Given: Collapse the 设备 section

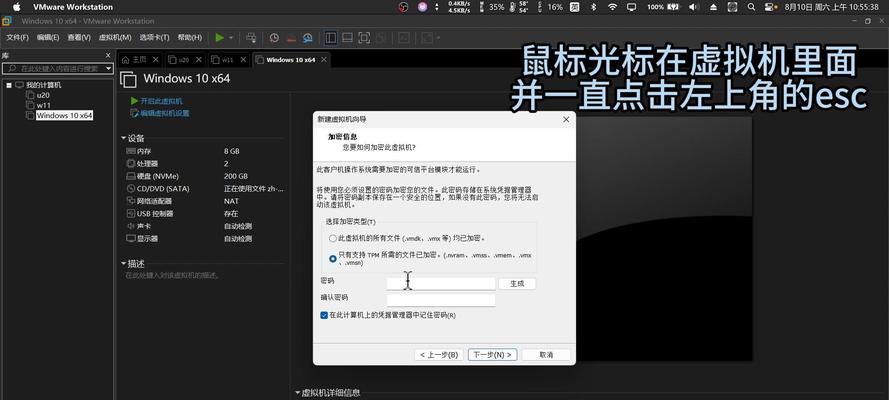Looking at the screenshot, I should coord(124,138).
